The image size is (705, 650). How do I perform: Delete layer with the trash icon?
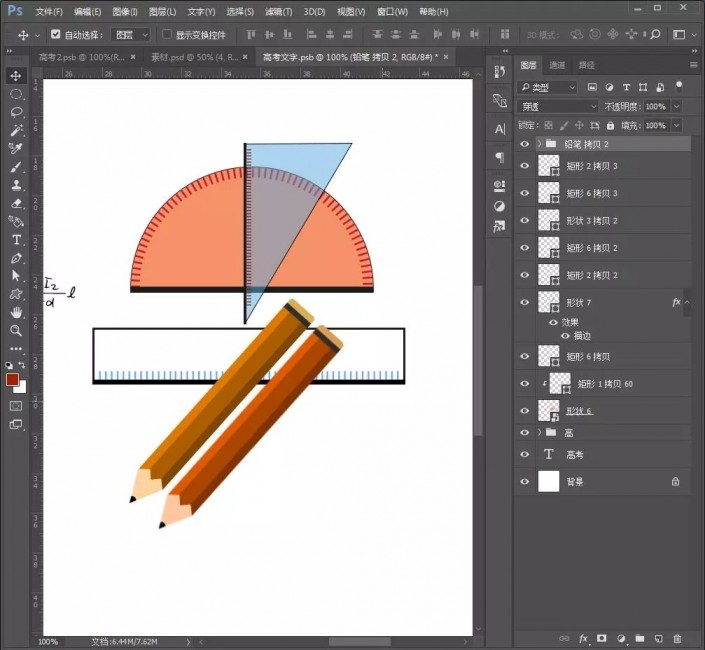click(x=678, y=638)
